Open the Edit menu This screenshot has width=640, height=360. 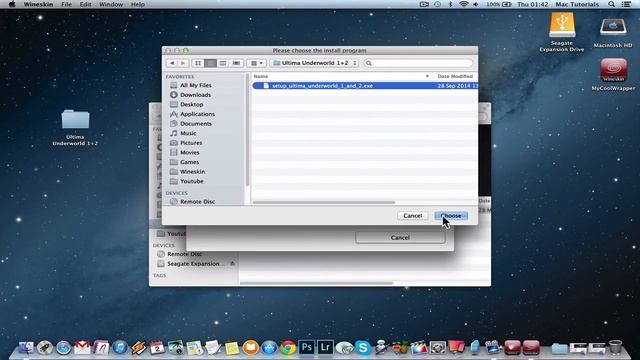[x=85, y=4]
